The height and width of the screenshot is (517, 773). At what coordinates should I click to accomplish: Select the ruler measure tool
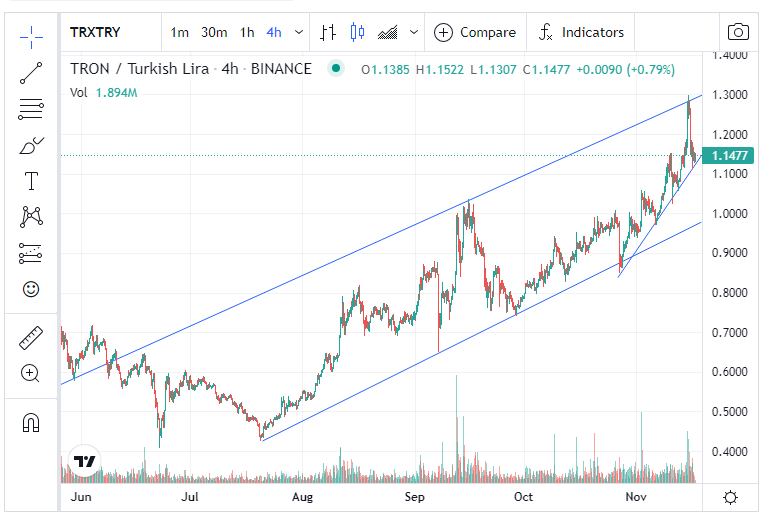(x=31, y=338)
